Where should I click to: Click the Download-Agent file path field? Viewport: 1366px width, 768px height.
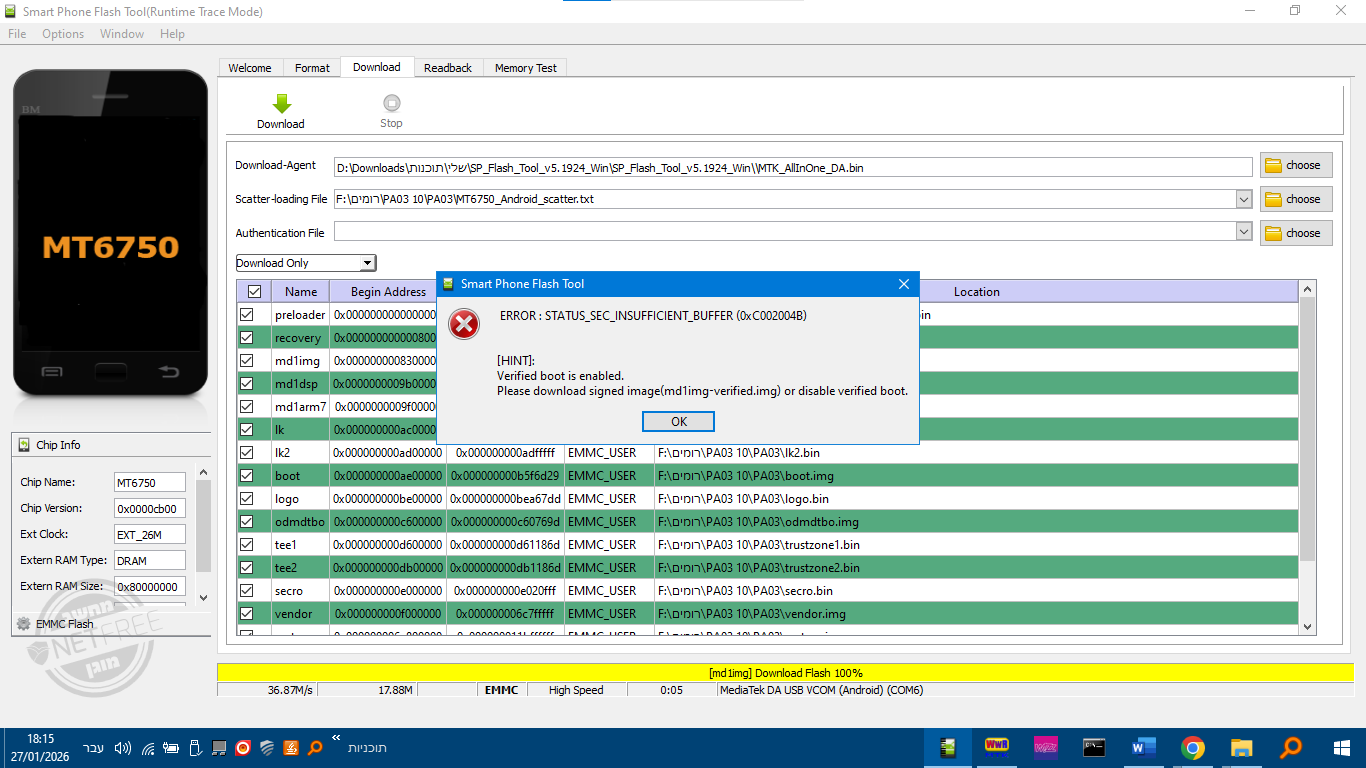pos(792,168)
